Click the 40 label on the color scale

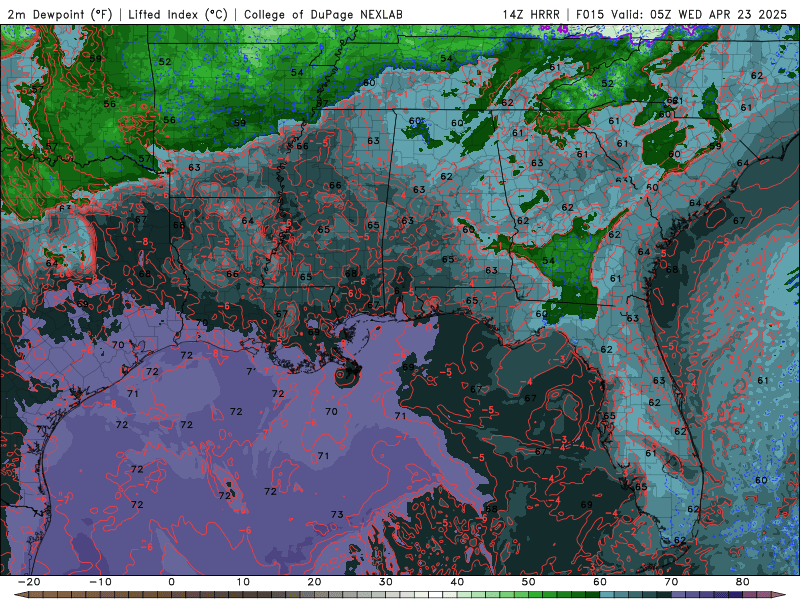click(x=457, y=582)
